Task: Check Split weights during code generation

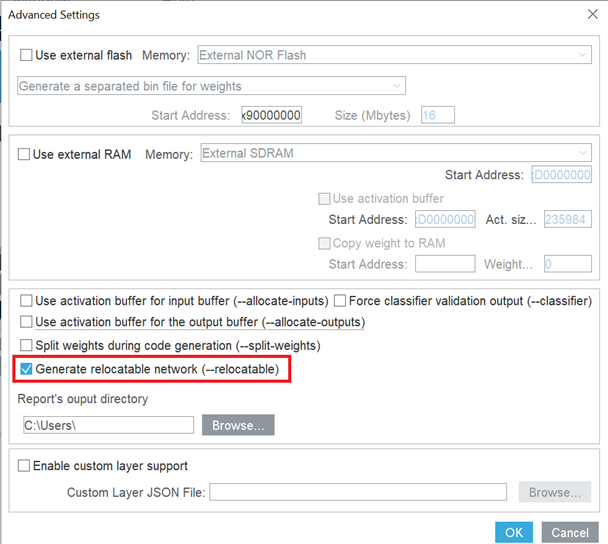Action: (26, 345)
